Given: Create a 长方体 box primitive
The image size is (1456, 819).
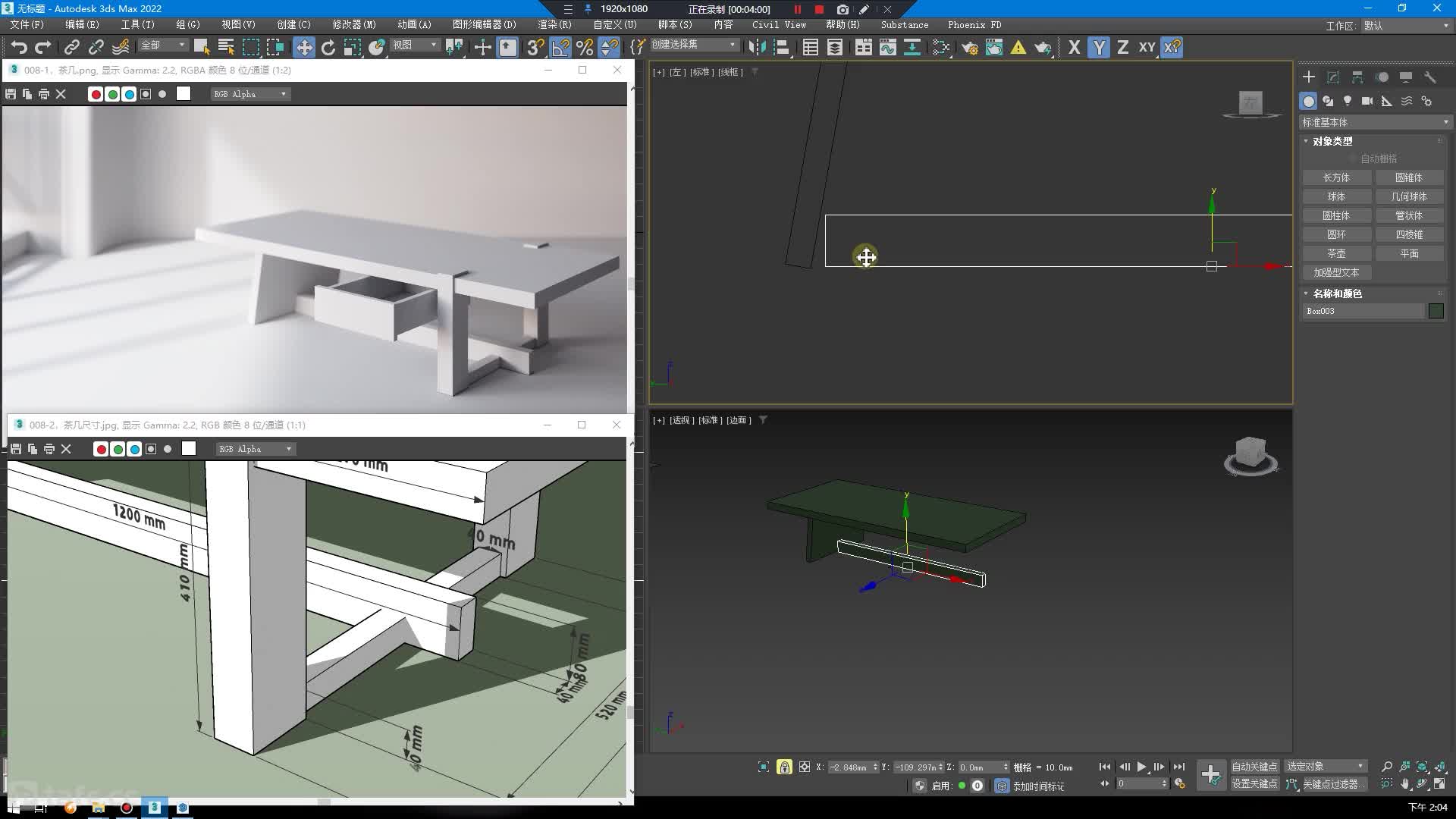Looking at the screenshot, I should pyautogui.click(x=1336, y=177).
